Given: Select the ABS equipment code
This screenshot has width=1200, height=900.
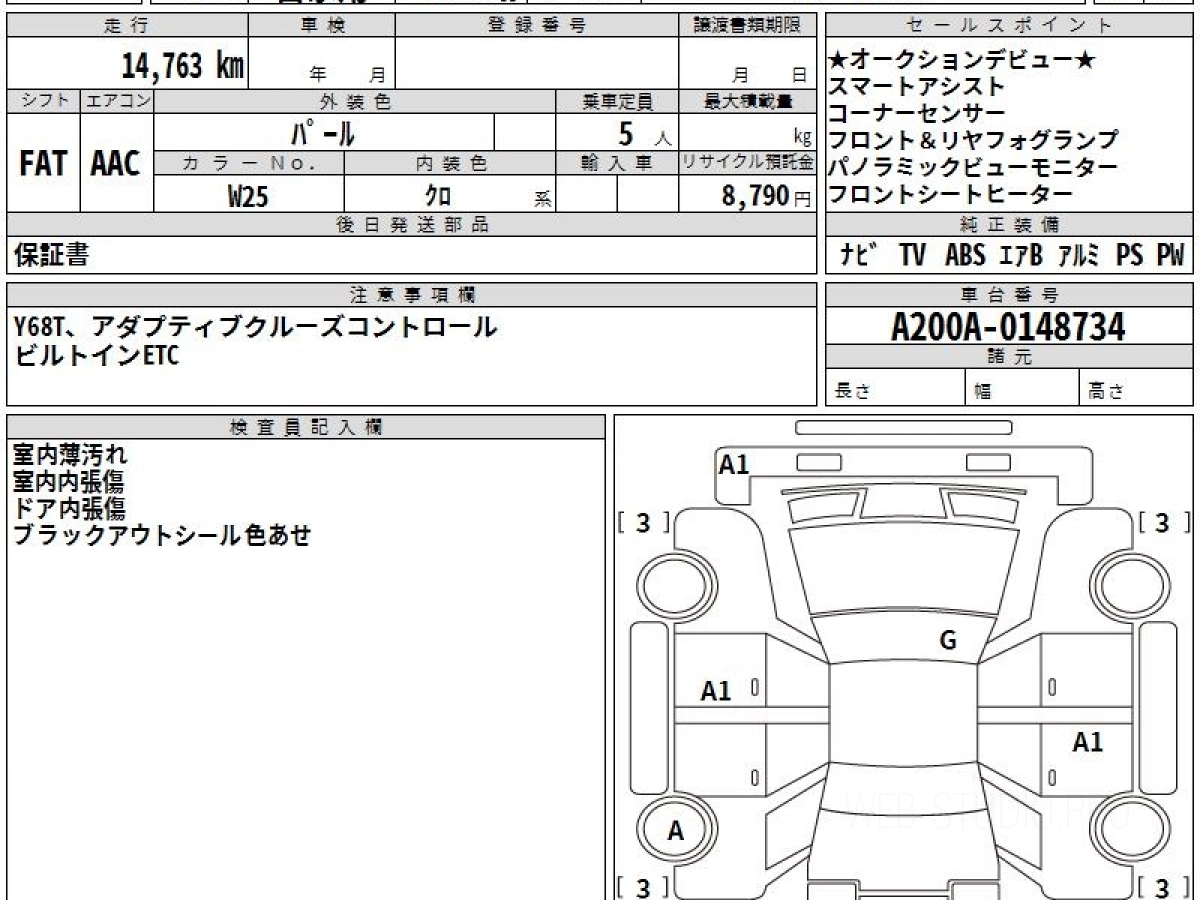Looking at the screenshot, I should coord(964,255).
